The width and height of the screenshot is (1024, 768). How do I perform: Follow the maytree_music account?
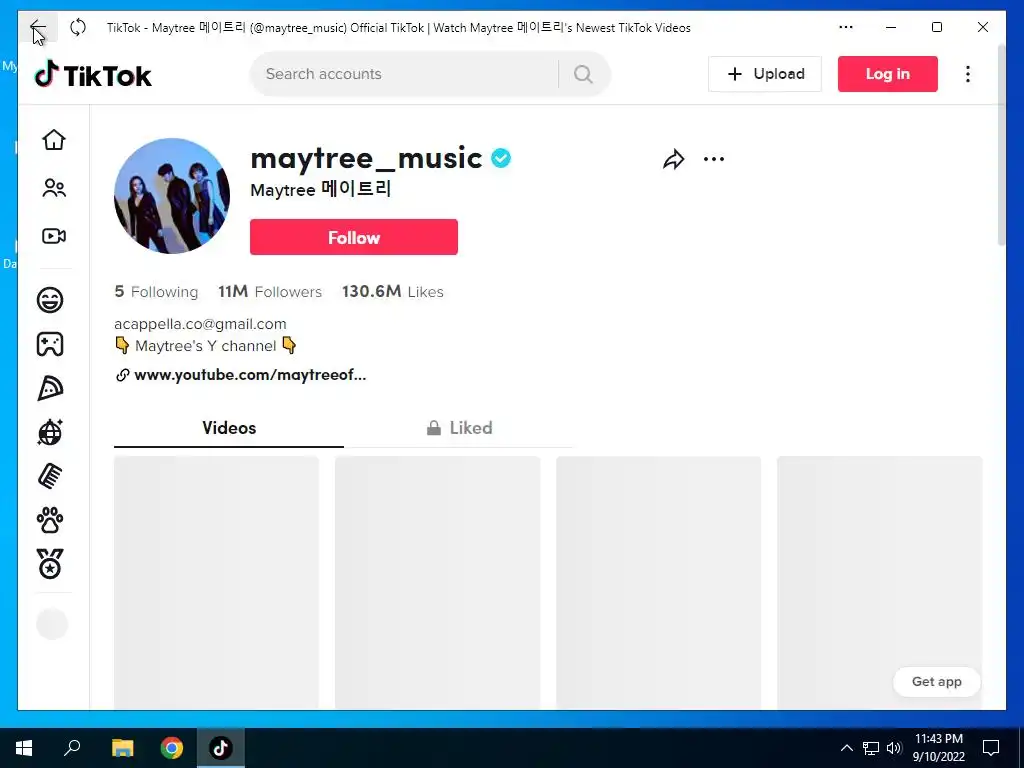tap(354, 237)
